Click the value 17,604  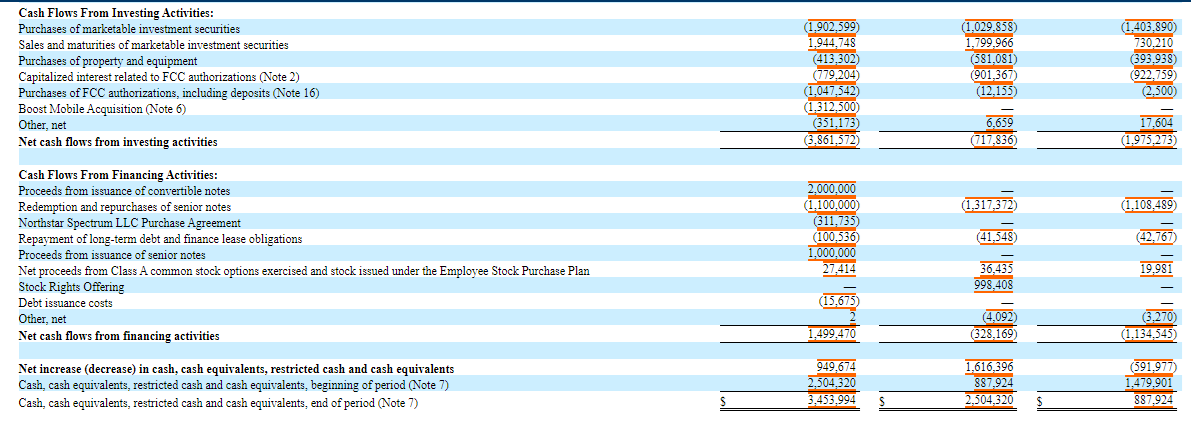pyautogui.click(x=1155, y=125)
